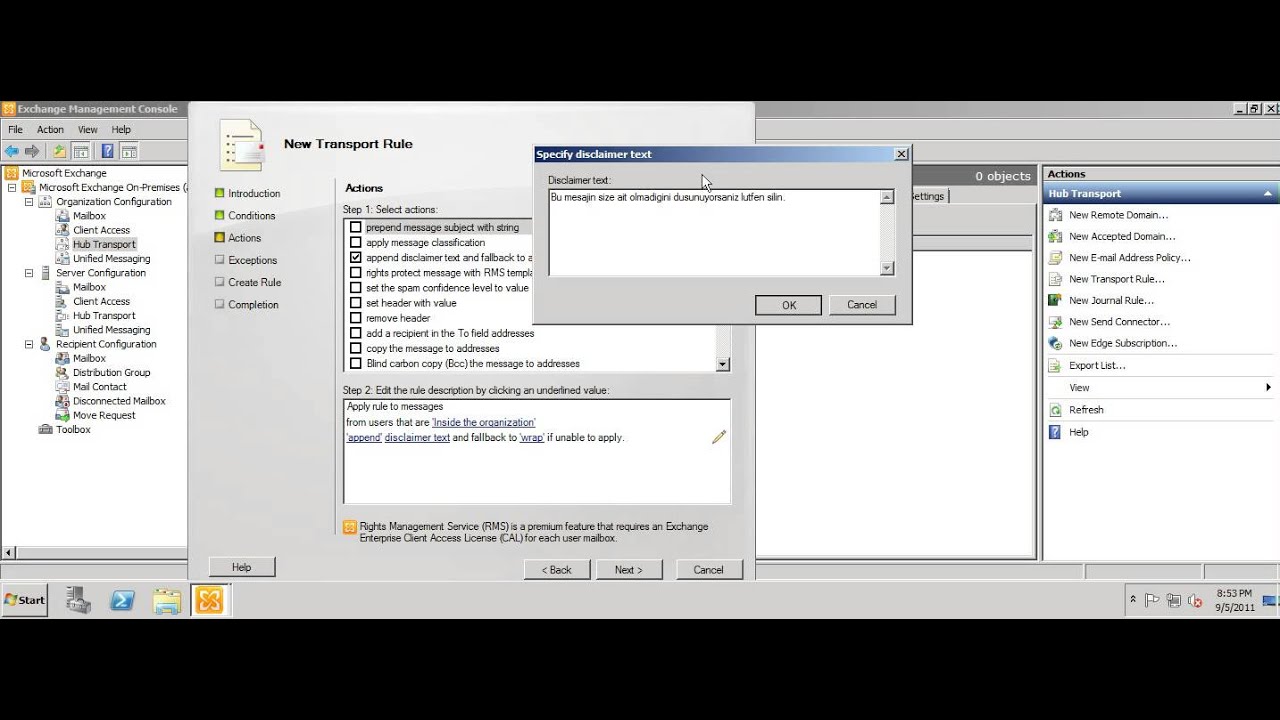
Task: Open the Help menu in the menu bar
Action: click(x=121, y=129)
